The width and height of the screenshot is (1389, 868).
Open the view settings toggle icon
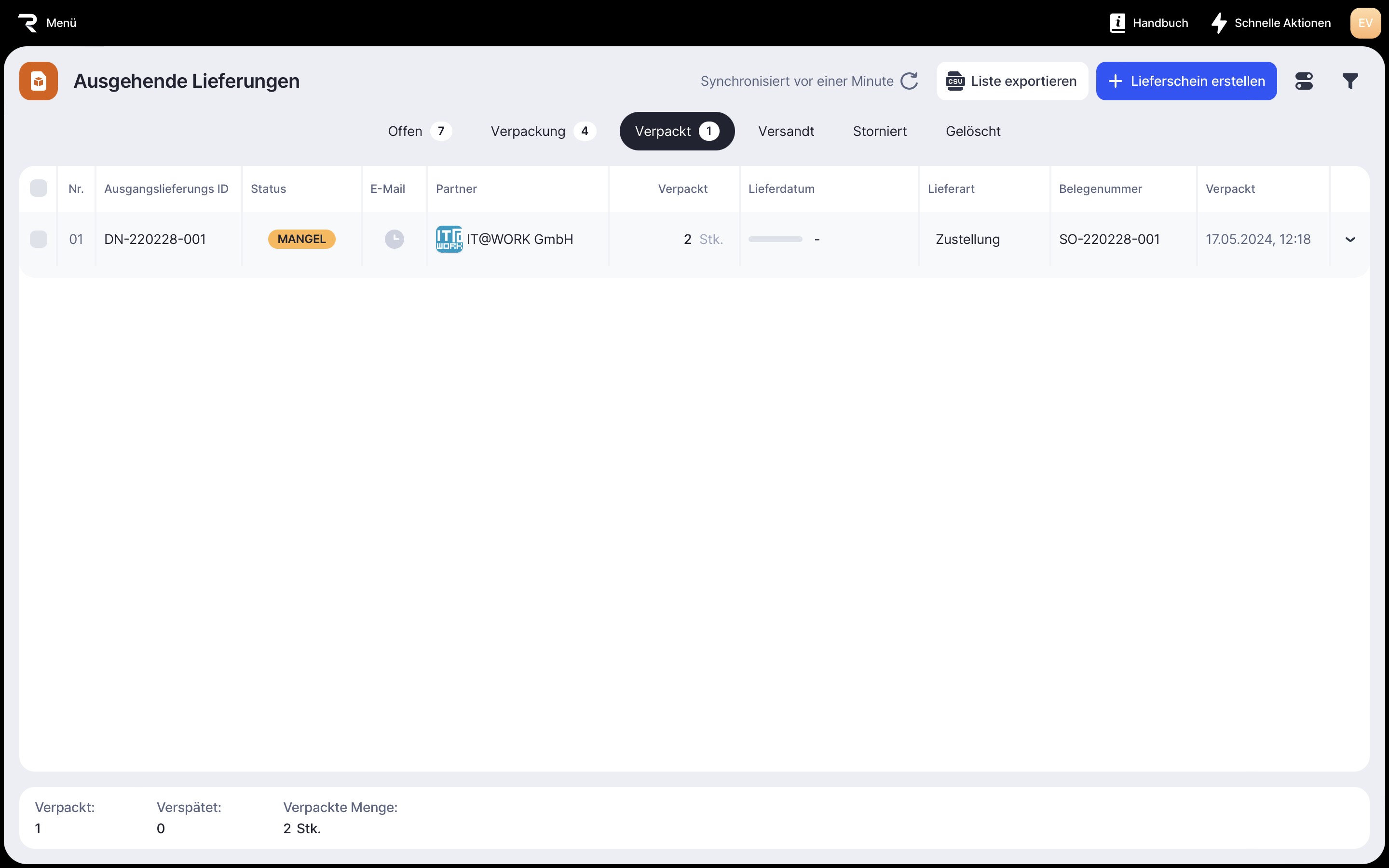coord(1304,81)
